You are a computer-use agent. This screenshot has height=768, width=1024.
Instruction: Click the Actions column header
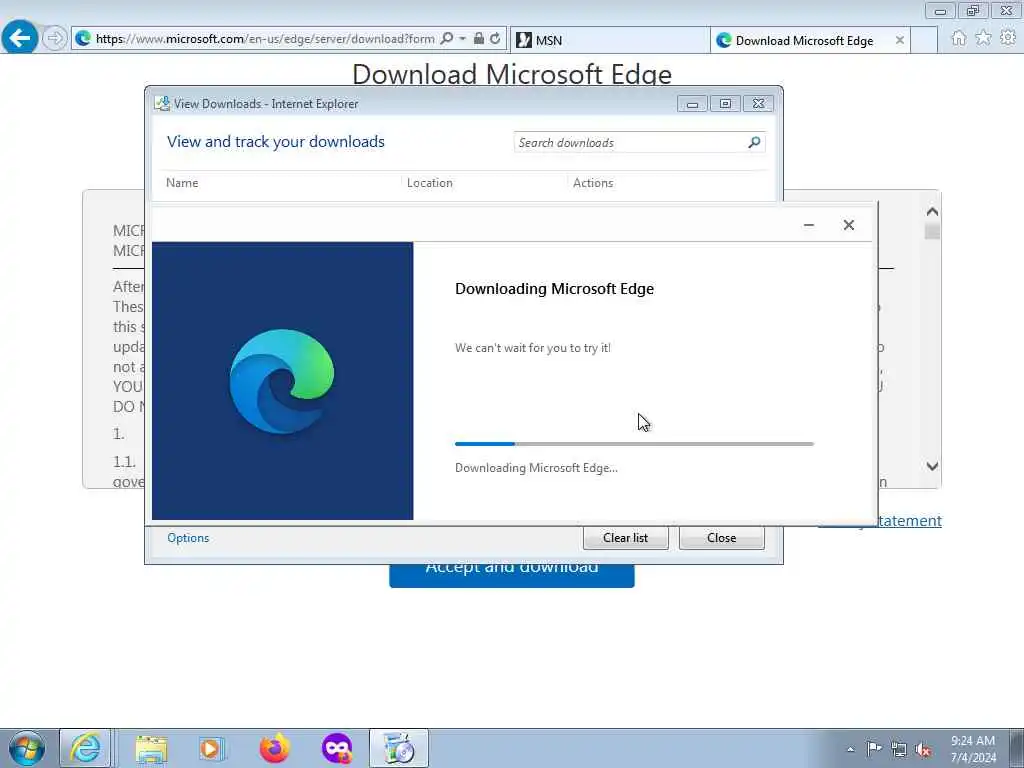click(x=593, y=183)
